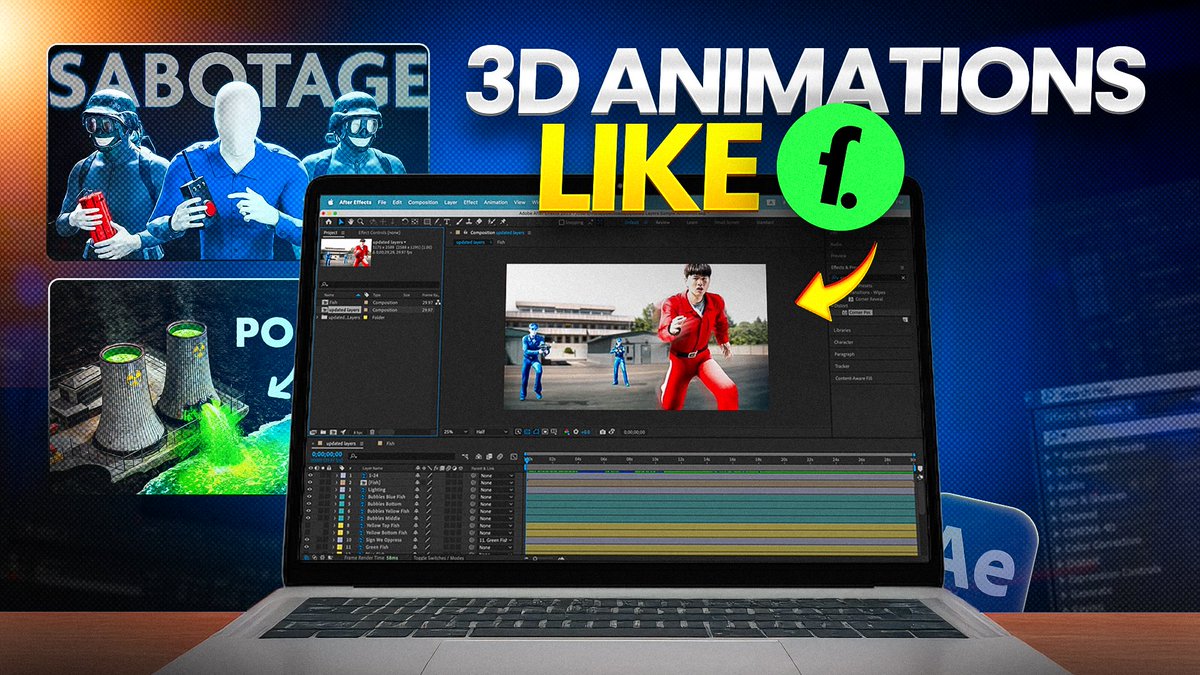Click the Project flowchart icon beside Fish row
The height and width of the screenshot is (675, 1200).
[438, 302]
